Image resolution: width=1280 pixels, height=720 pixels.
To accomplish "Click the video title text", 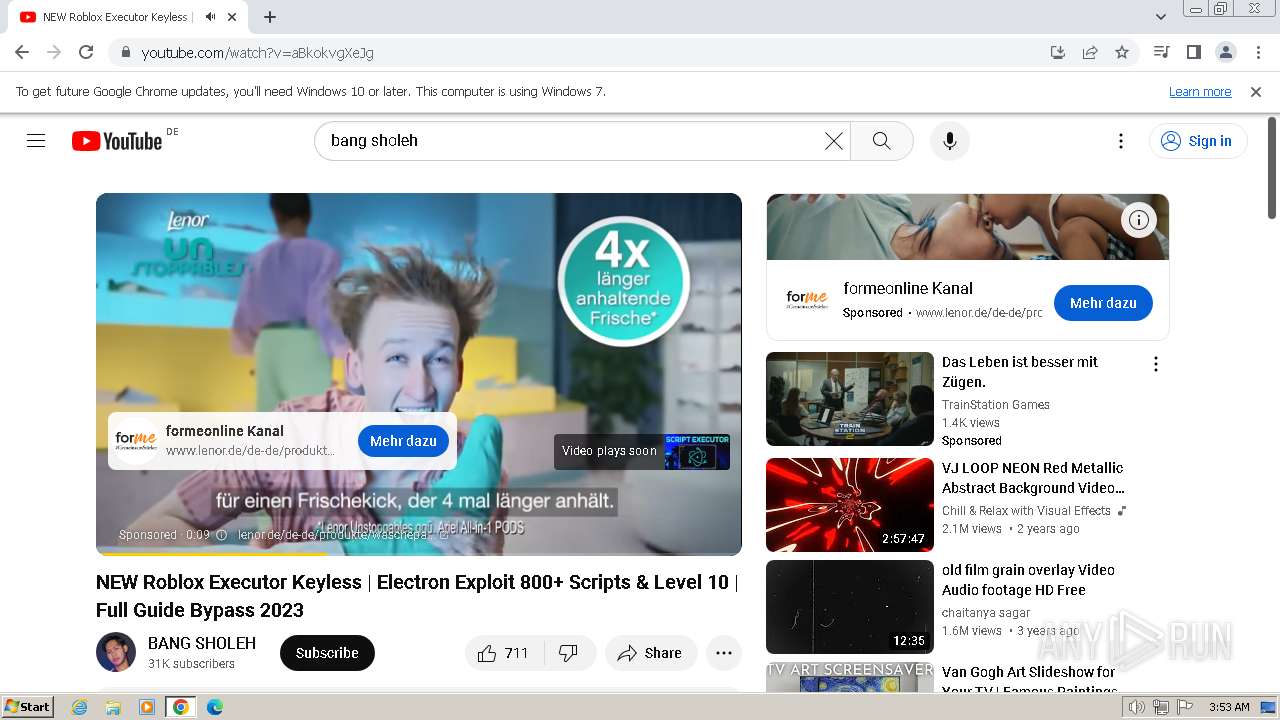I will click(417, 596).
